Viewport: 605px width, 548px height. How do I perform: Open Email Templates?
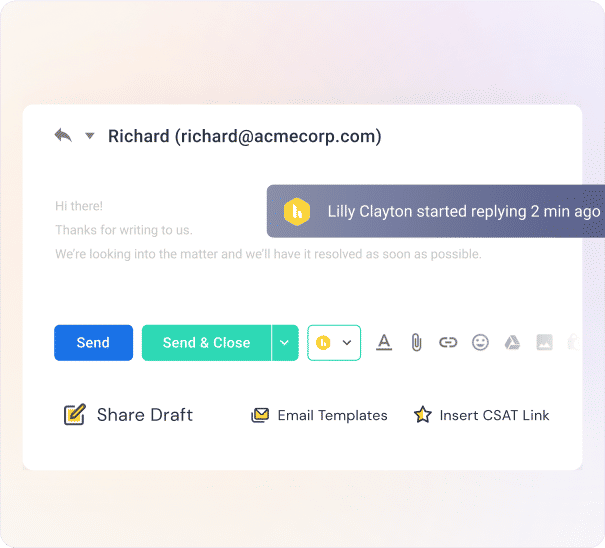(319, 415)
